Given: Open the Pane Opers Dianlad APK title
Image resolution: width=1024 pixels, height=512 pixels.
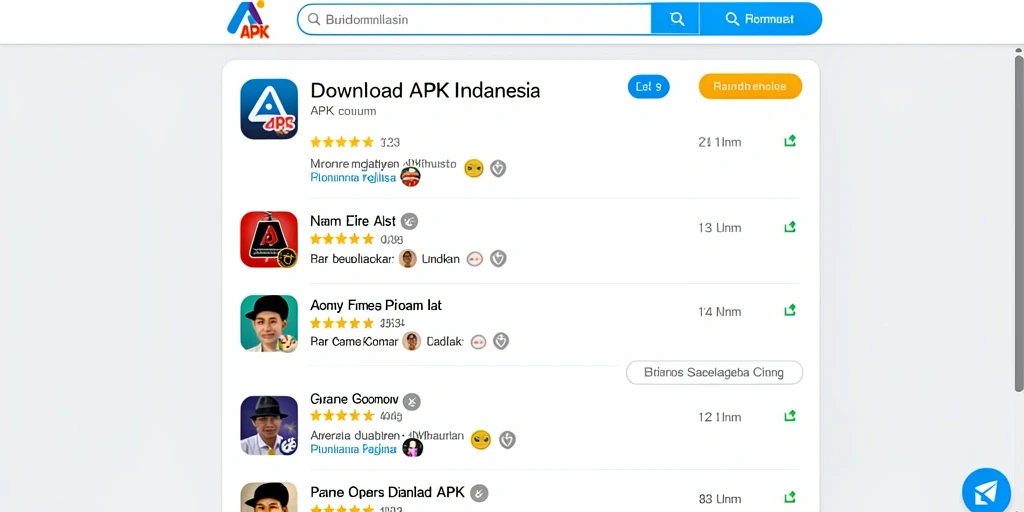Looking at the screenshot, I should point(387,492).
